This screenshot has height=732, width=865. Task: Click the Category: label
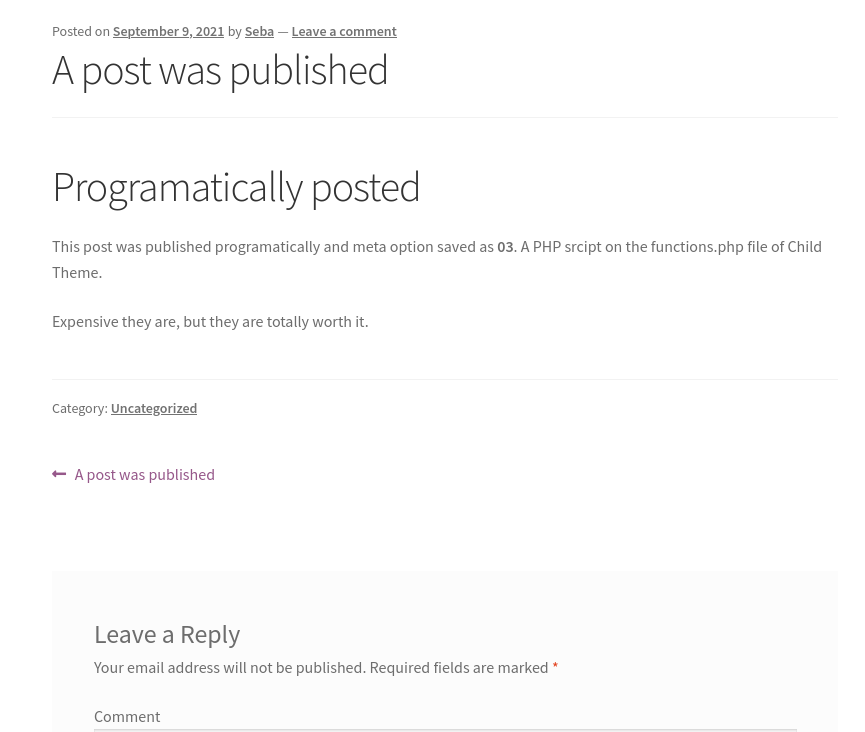pos(80,408)
